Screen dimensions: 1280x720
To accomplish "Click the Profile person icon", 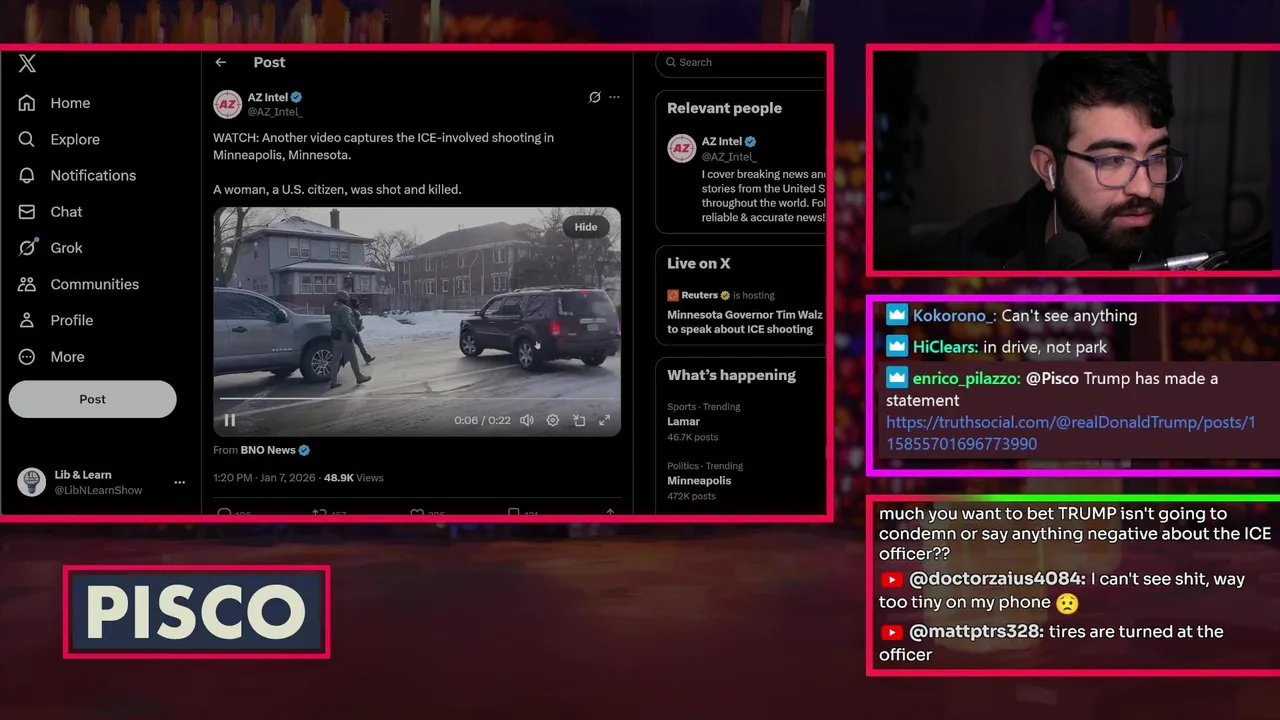I will coord(27,320).
